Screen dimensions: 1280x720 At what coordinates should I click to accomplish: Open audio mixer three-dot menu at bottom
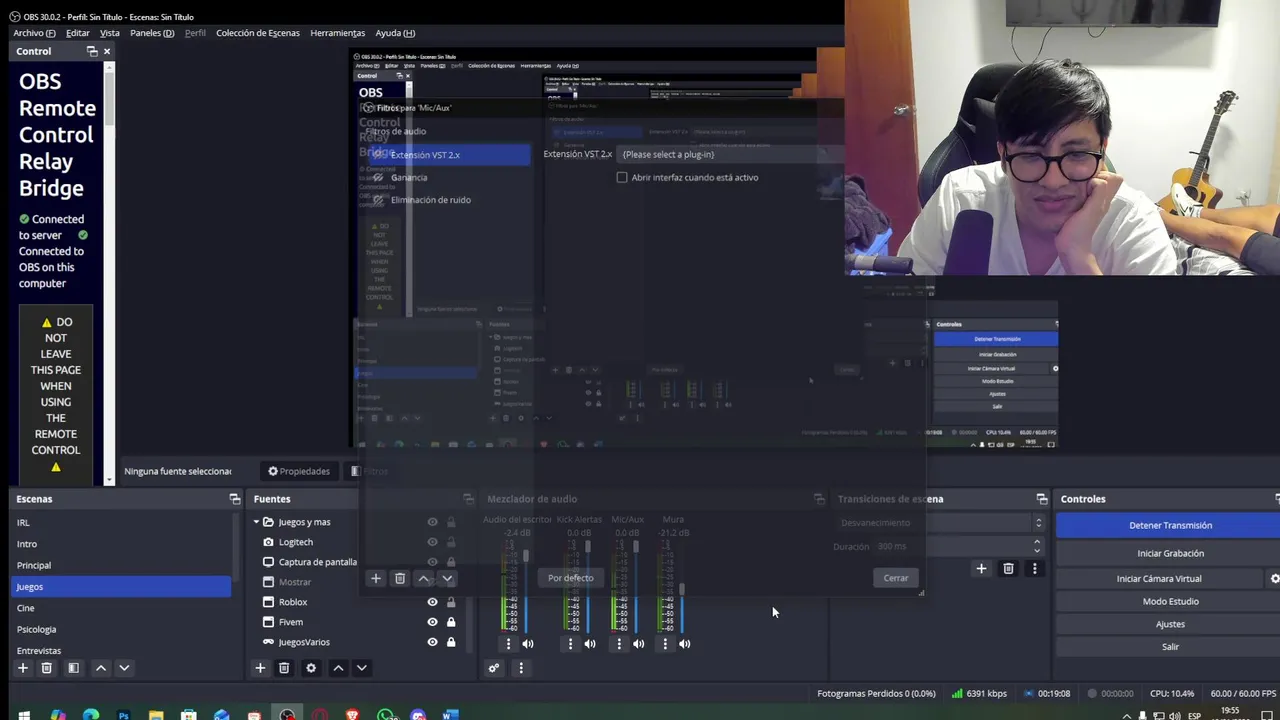520,668
